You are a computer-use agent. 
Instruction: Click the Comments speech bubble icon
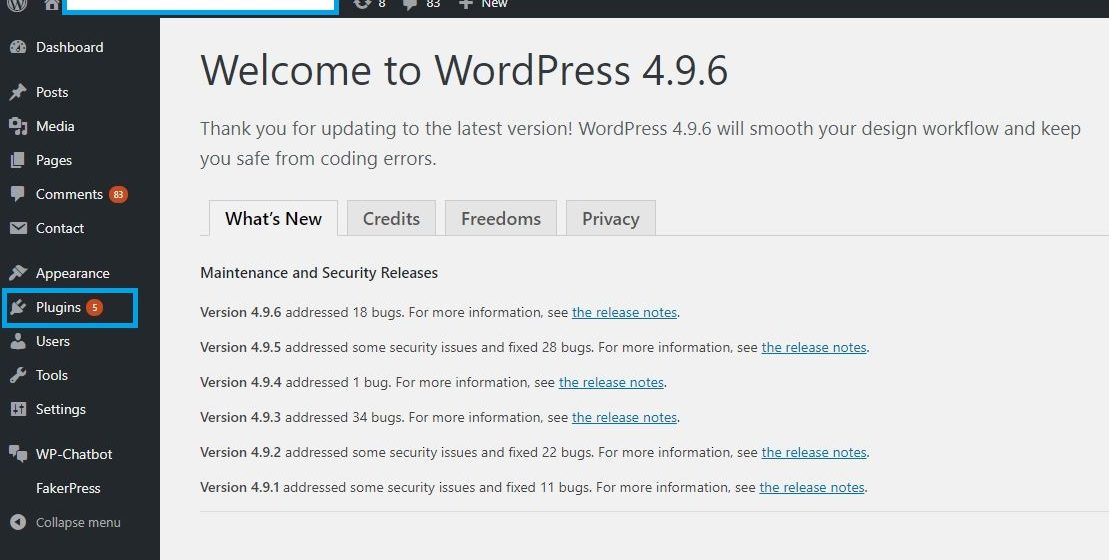coord(18,194)
